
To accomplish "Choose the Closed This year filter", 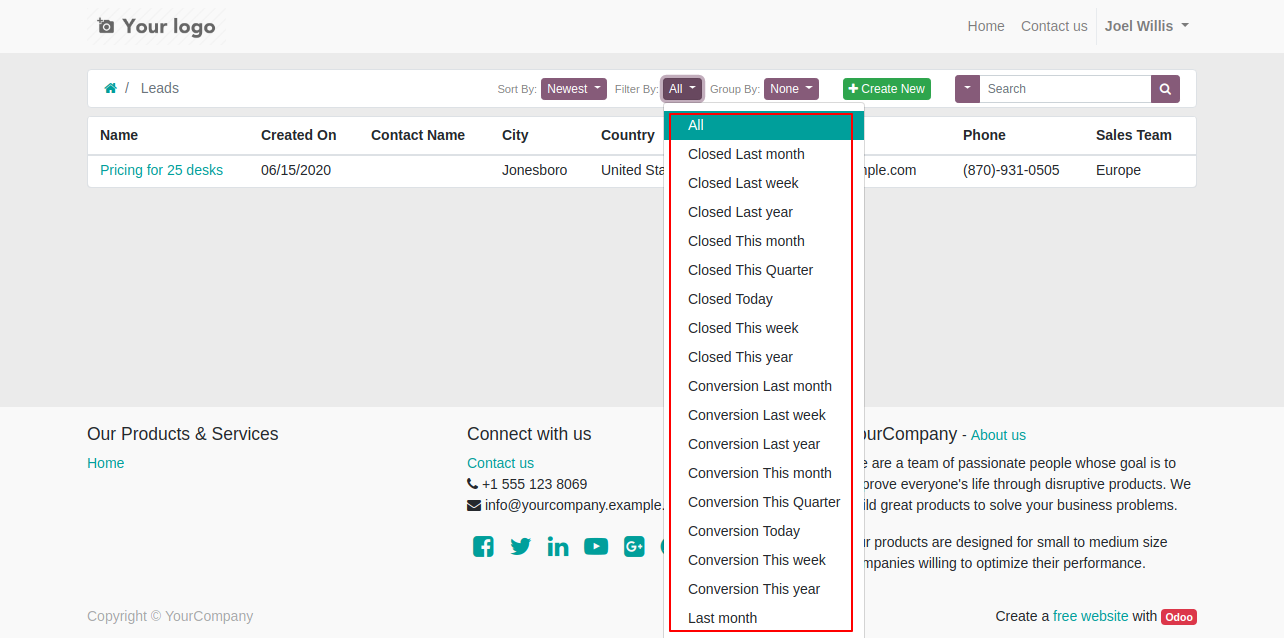I will coord(764,357).
